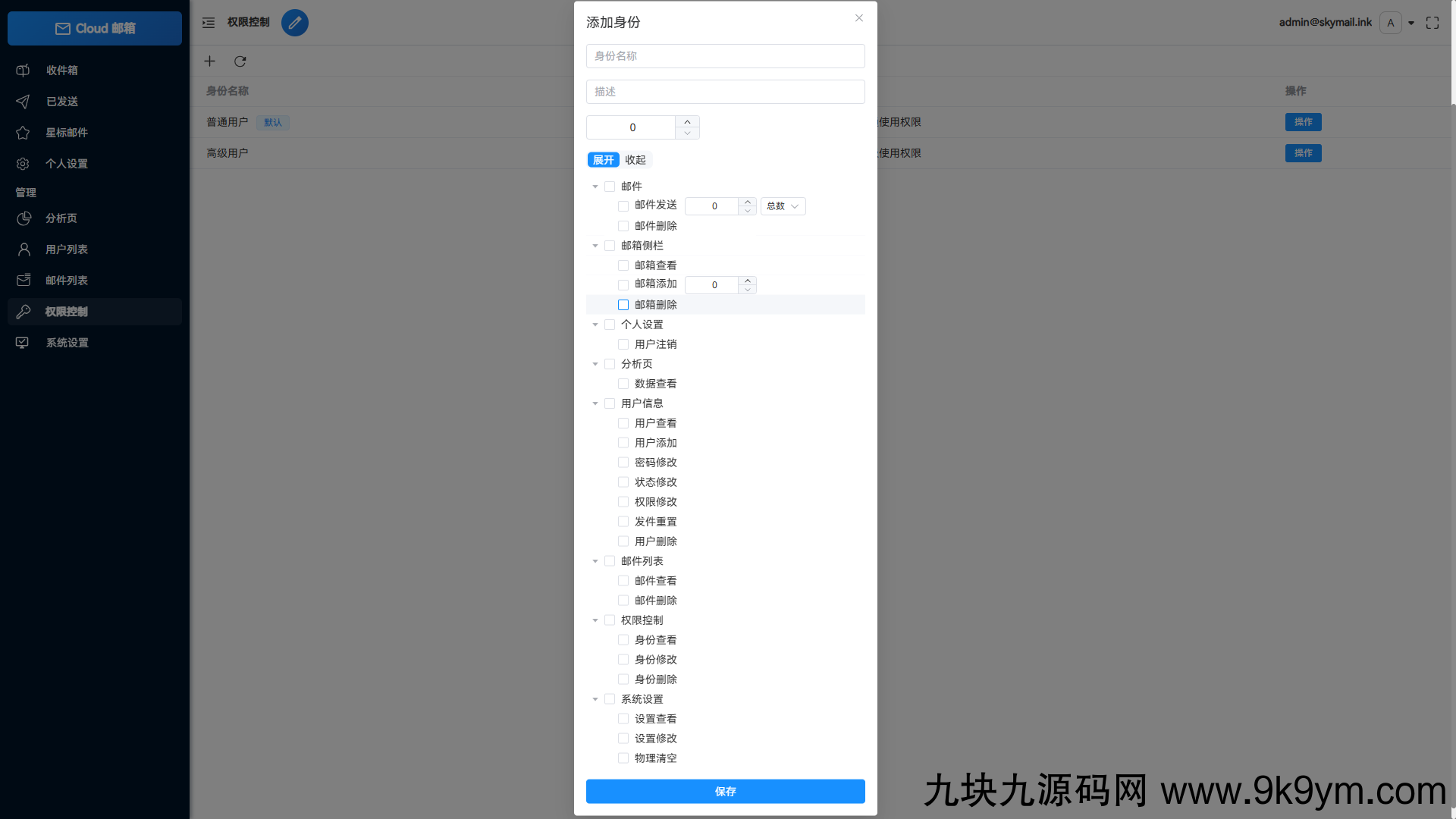Collapse the 用户信息 permission group
Viewport: 1456px width, 819px height.
(595, 403)
